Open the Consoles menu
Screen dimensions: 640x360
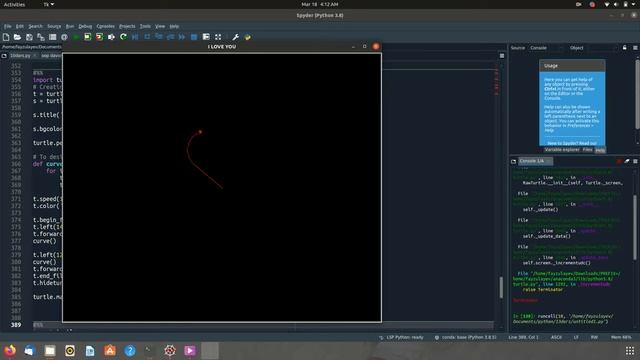[105, 26]
